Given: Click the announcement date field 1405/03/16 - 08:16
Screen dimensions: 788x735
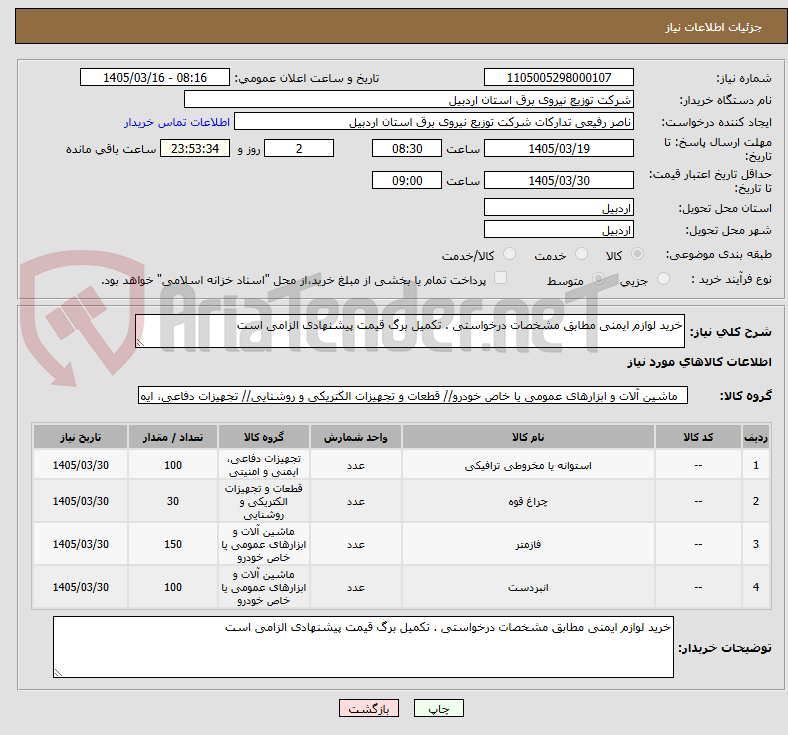Looking at the screenshot, I should (155, 77).
